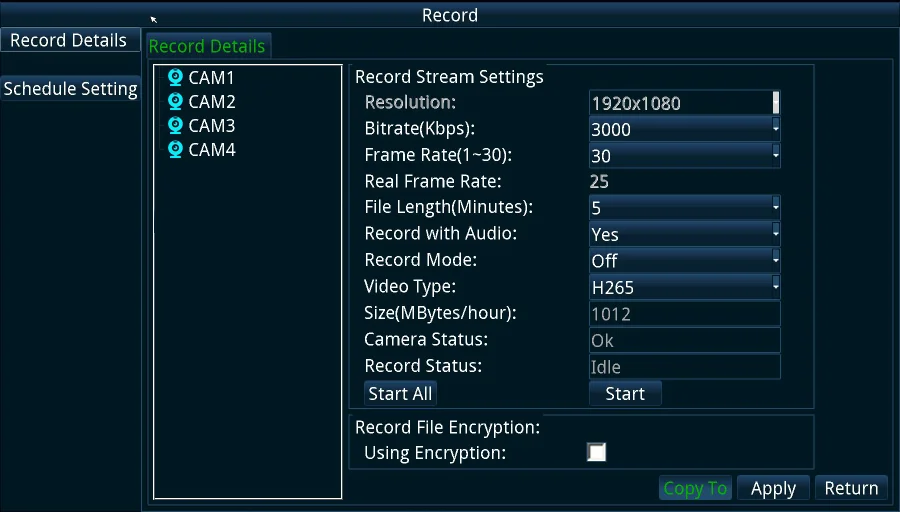Open the Bitrate(Kbps) dropdown
Screen dimensions: 900x512
(x=684, y=129)
